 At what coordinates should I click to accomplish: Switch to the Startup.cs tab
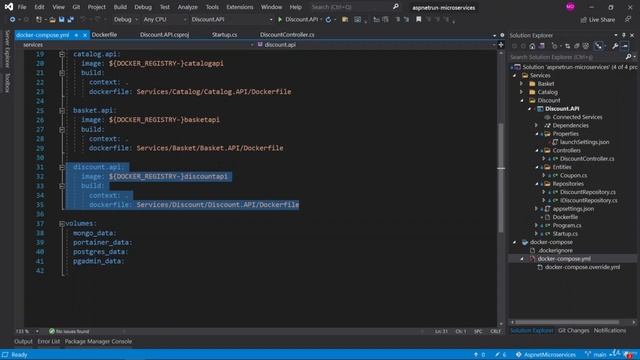tap(224, 35)
